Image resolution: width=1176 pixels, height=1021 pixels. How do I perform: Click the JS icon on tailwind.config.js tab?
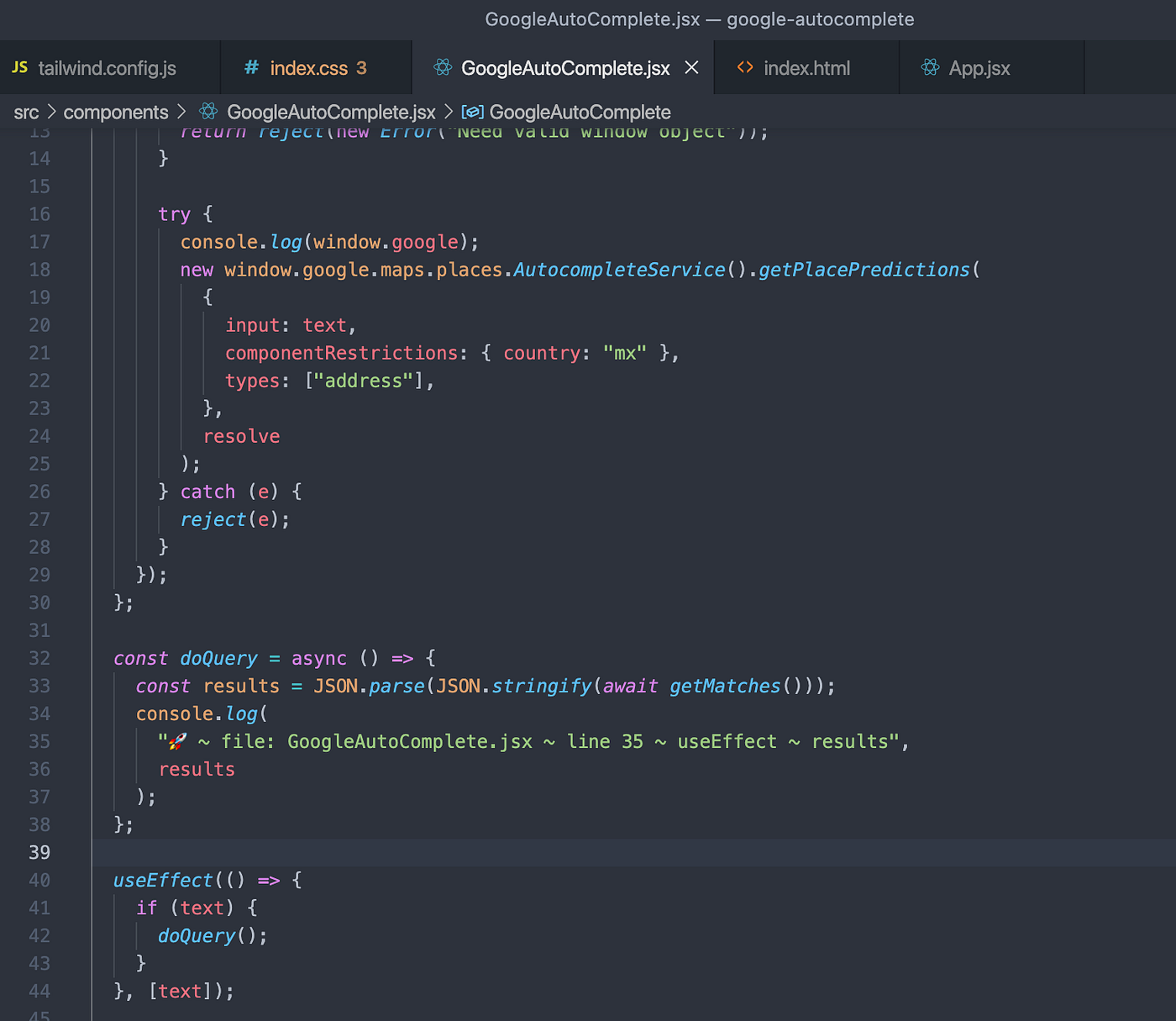point(19,67)
